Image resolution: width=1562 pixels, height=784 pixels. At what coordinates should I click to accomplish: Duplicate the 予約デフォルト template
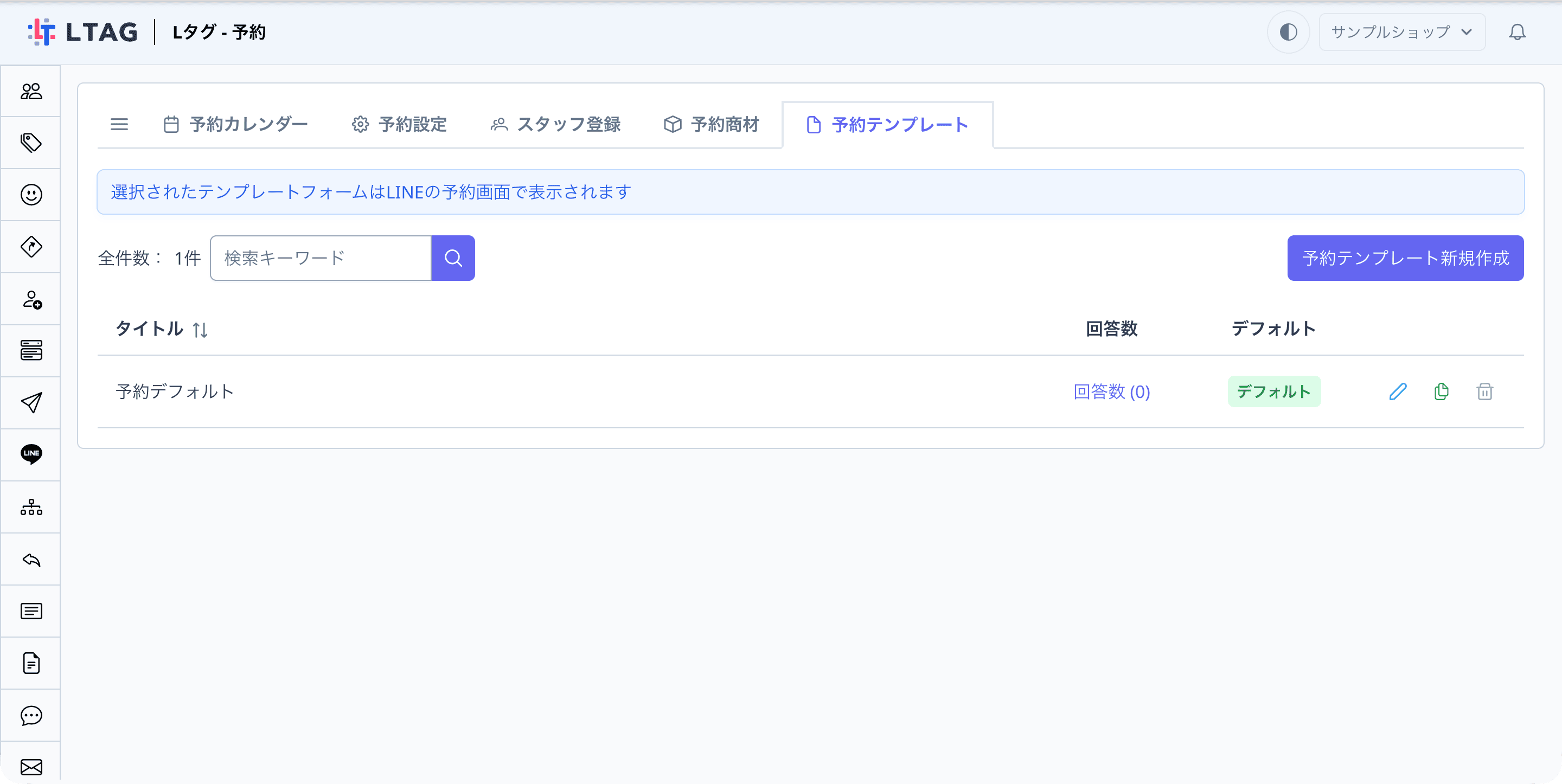1442,391
